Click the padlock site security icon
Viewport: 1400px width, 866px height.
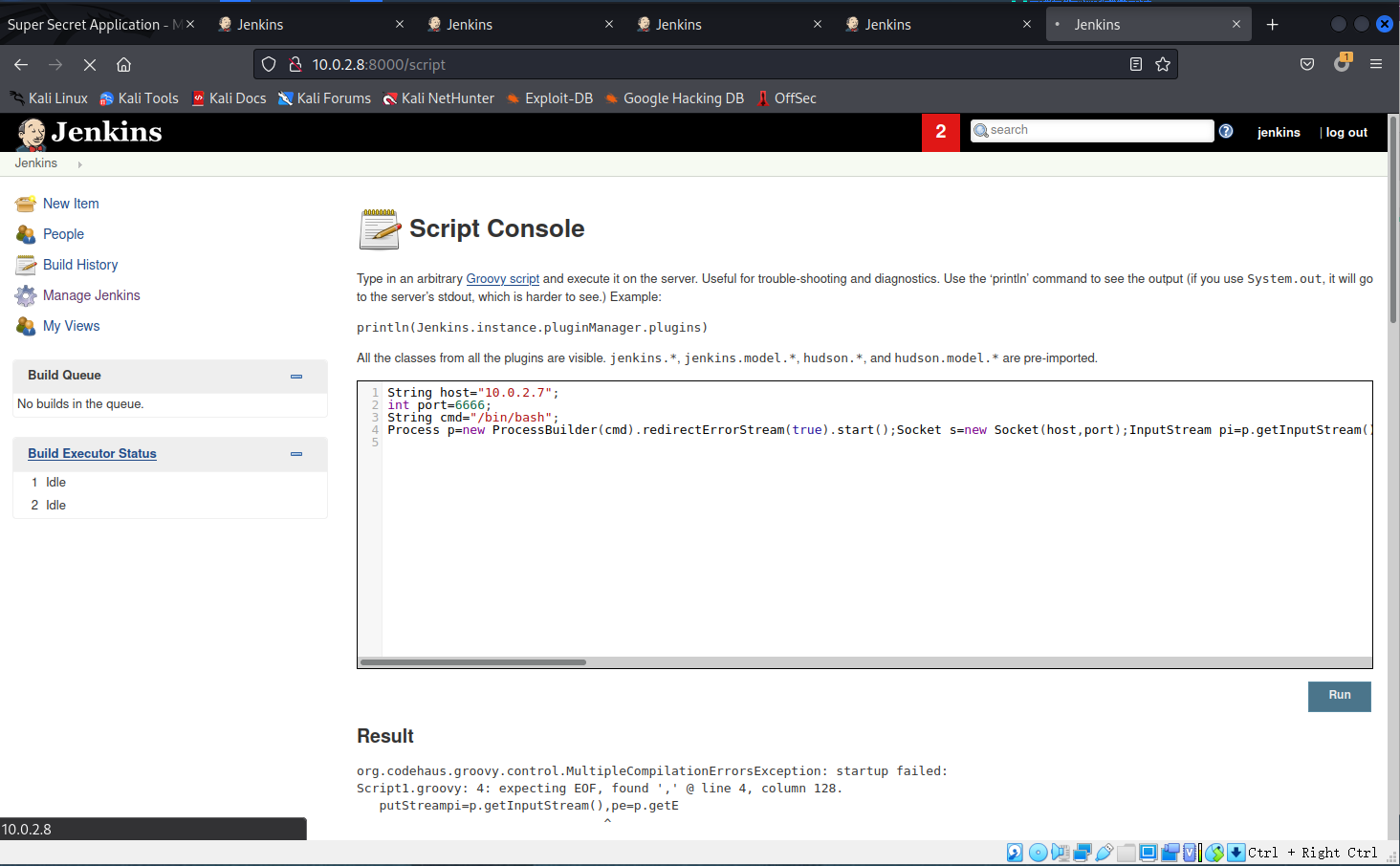[x=295, y=64]
